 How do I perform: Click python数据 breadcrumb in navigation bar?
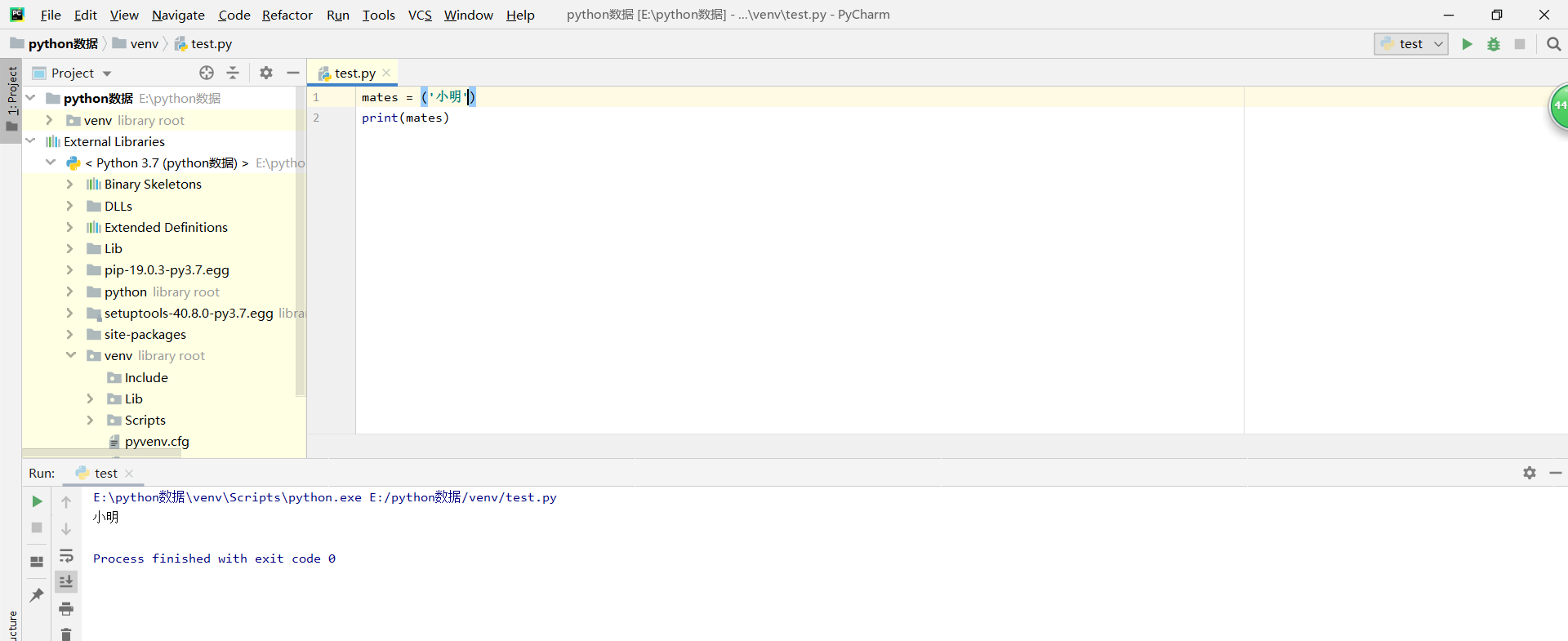pos(55,44)
